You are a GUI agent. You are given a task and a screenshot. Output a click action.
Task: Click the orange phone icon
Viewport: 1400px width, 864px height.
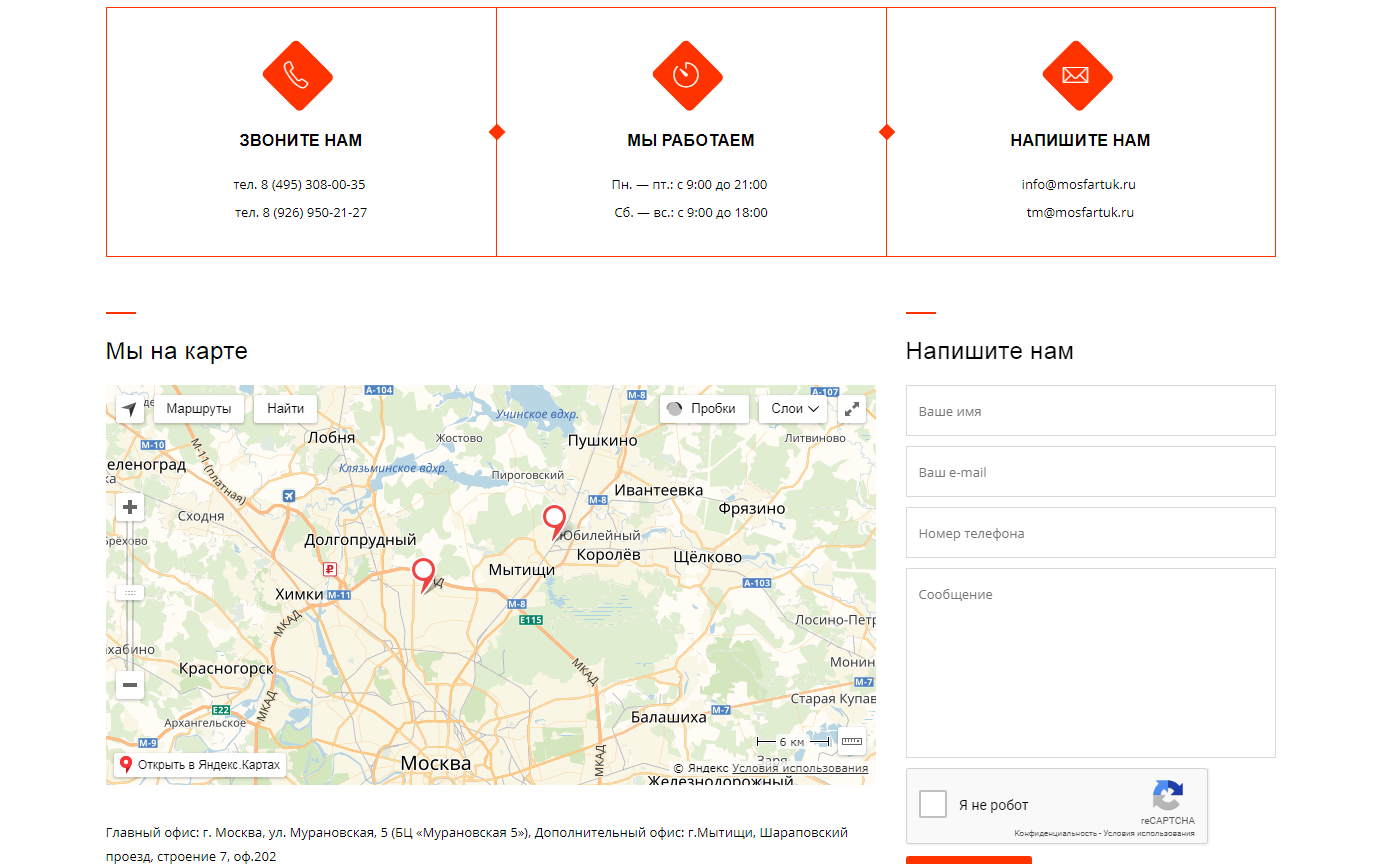click(x=297, y=76)
